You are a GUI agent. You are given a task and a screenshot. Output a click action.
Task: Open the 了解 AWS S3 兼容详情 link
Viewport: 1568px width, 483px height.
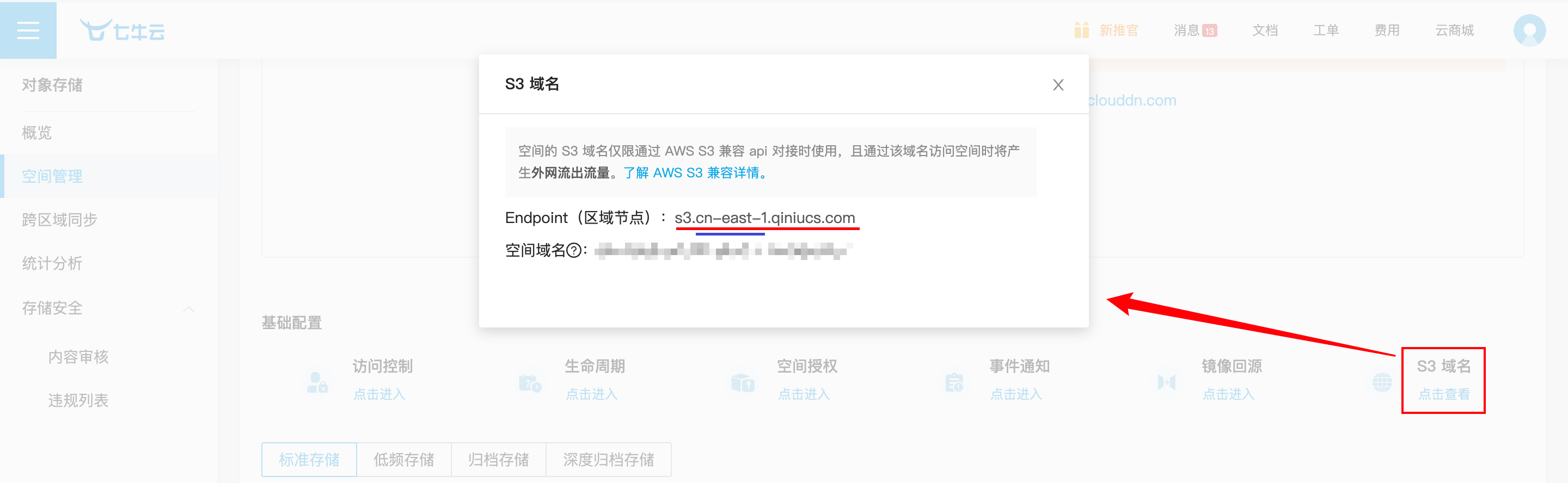click(695, 173)
